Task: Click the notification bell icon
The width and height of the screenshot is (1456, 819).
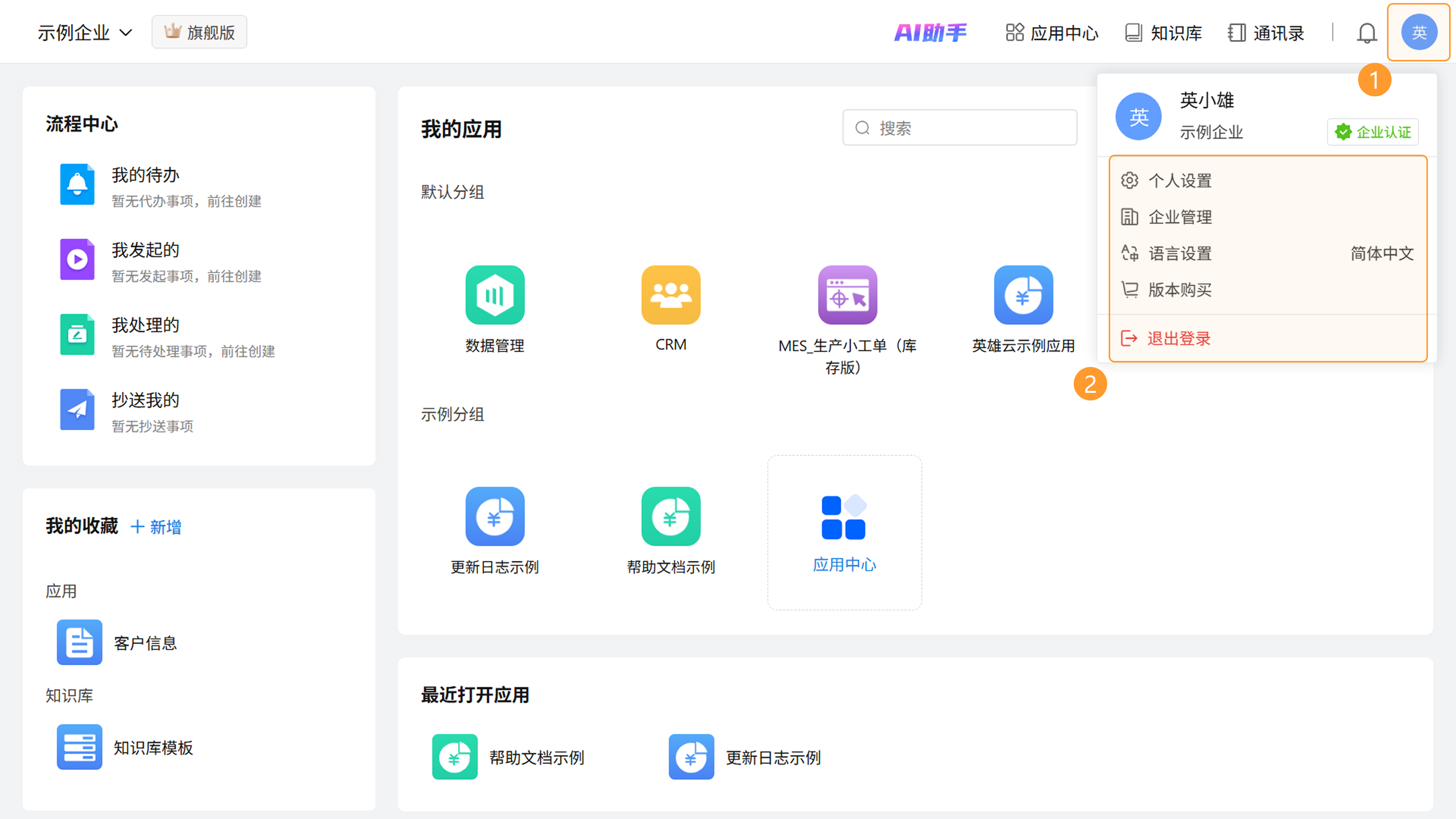Action: pos(1367,33)
